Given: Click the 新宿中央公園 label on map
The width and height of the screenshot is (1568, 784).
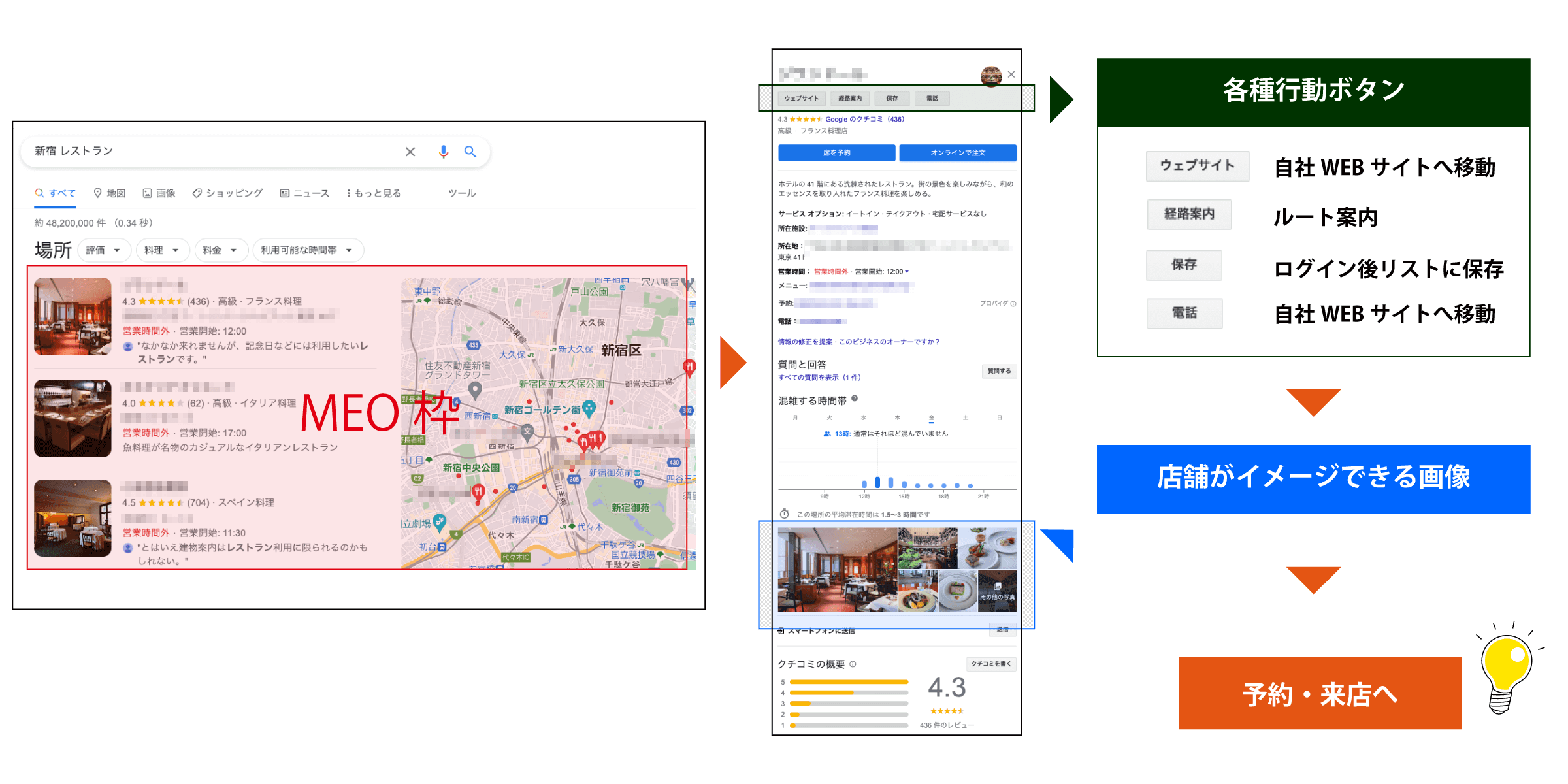Looking at the screenshot, I should [x=471, y=468].
